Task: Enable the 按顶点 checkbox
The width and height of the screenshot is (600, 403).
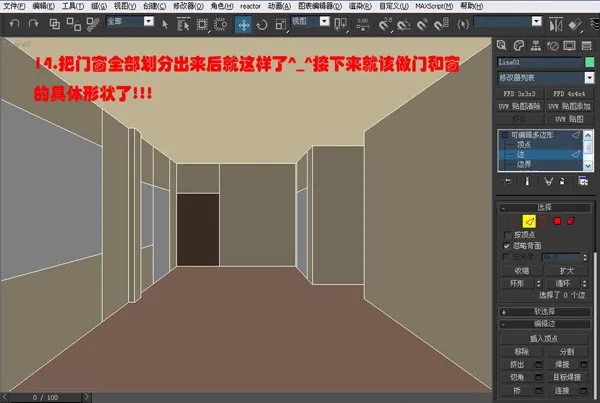Action: click(x=507, y=235)
